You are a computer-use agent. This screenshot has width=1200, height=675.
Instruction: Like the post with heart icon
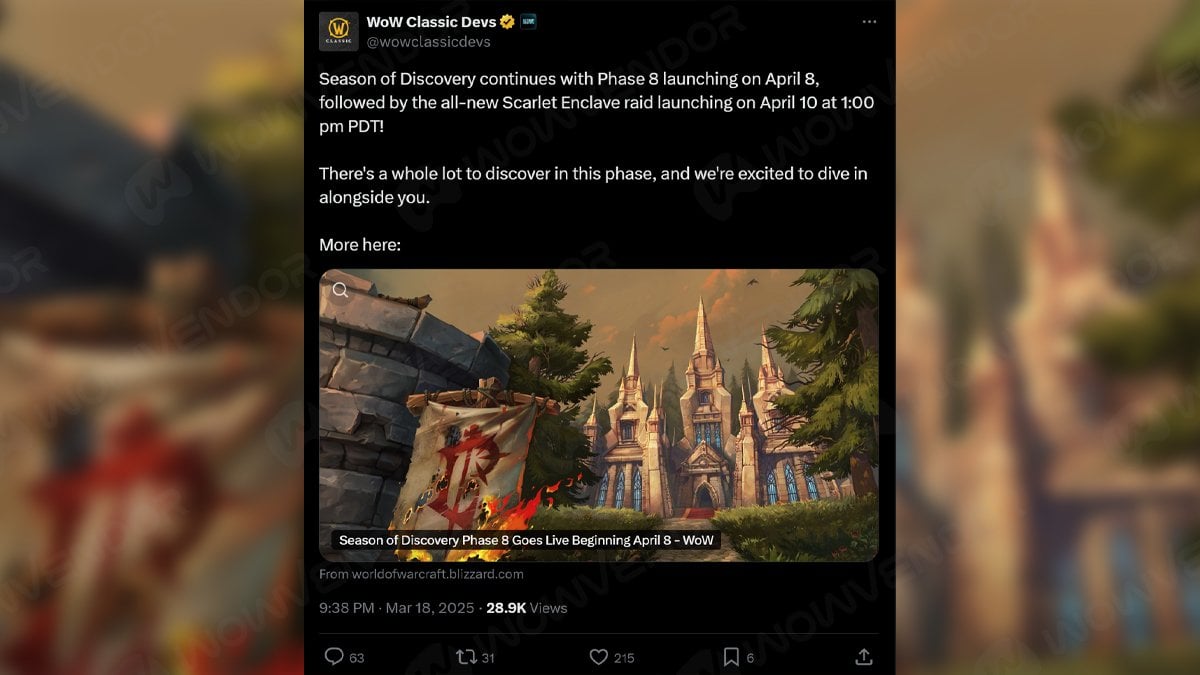(x=598, y=657)
